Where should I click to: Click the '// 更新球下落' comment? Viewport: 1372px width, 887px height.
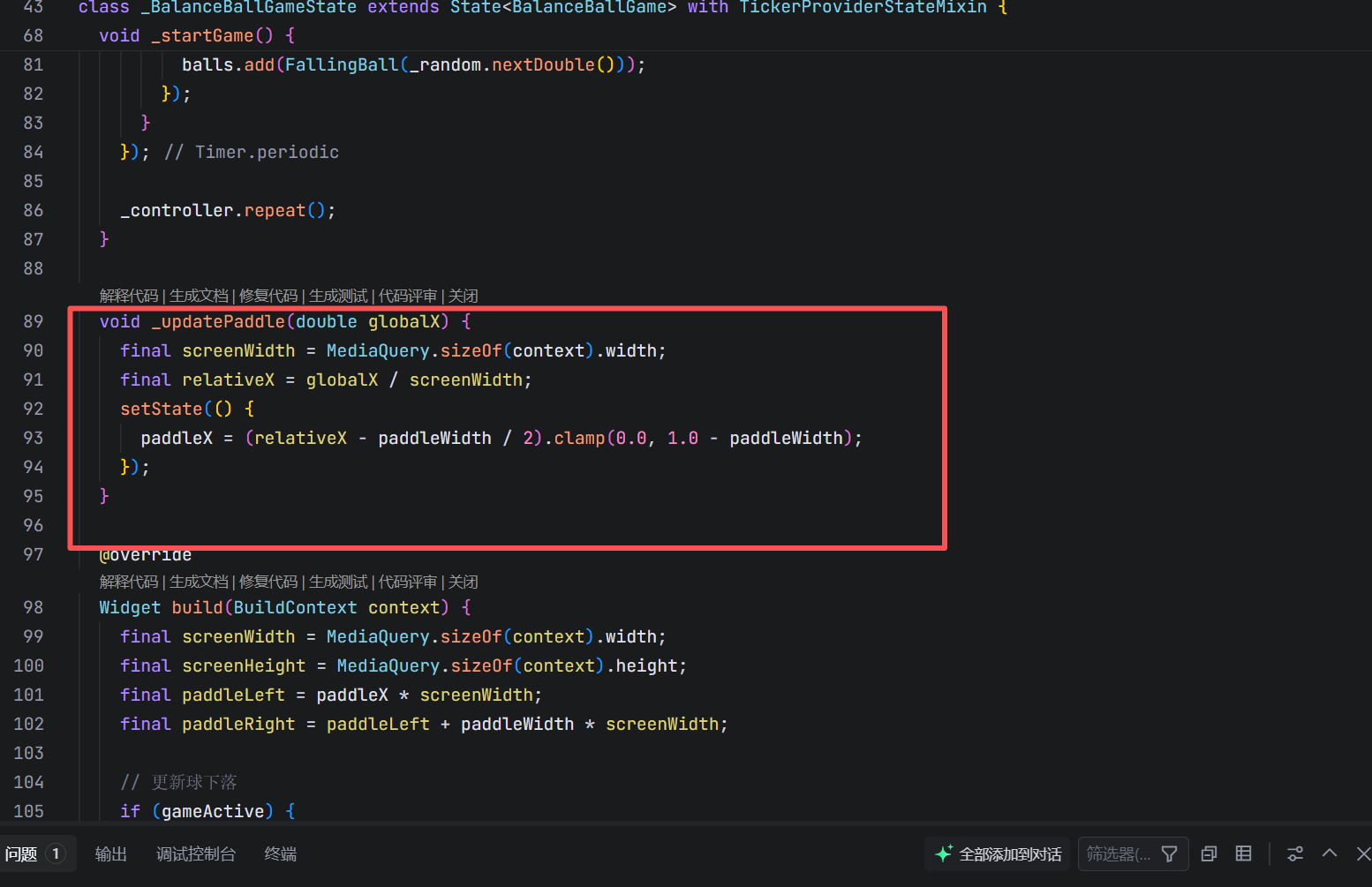(179, 782)
